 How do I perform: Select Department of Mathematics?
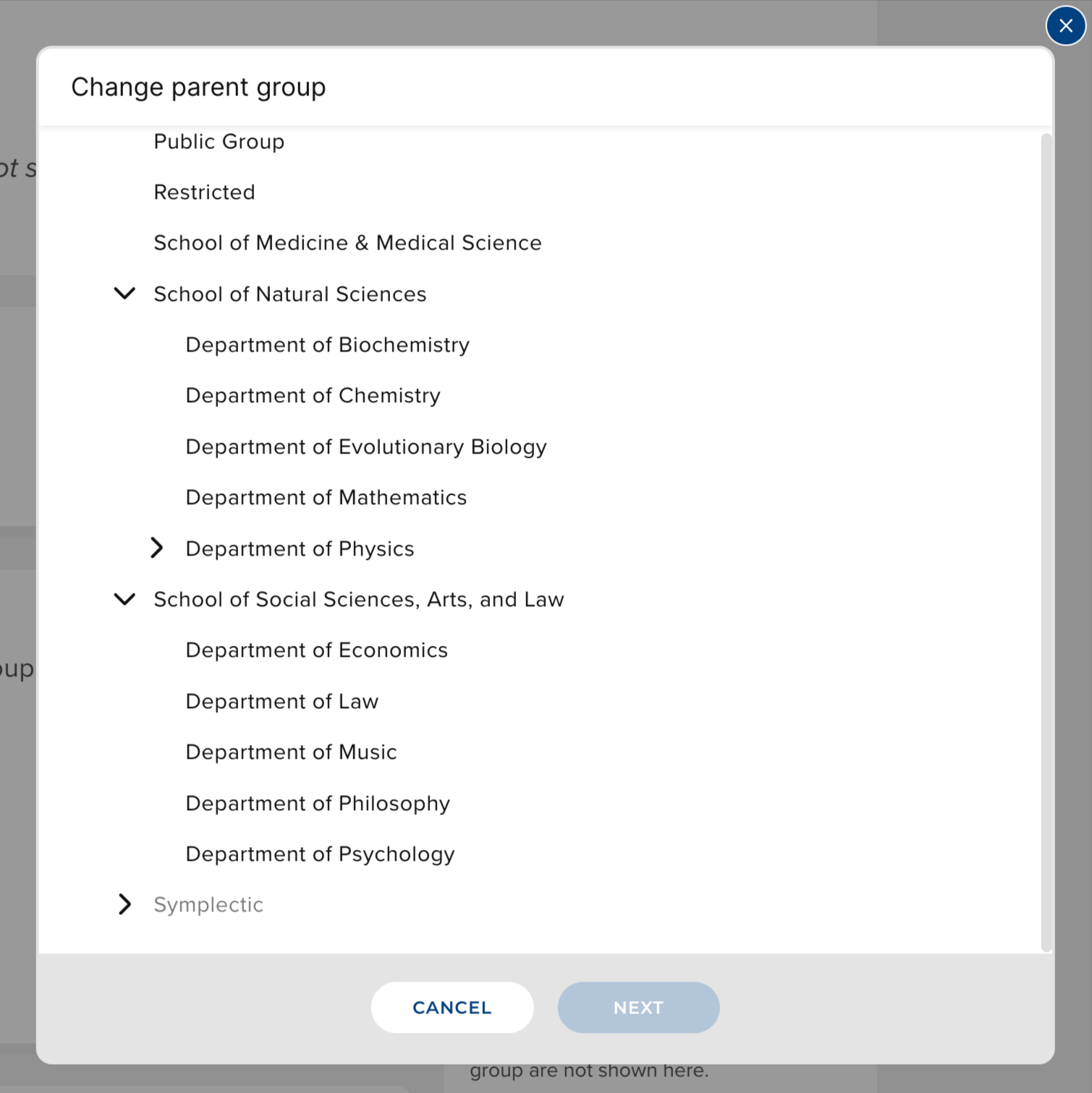pyautogui.click(x=326, y=498)
